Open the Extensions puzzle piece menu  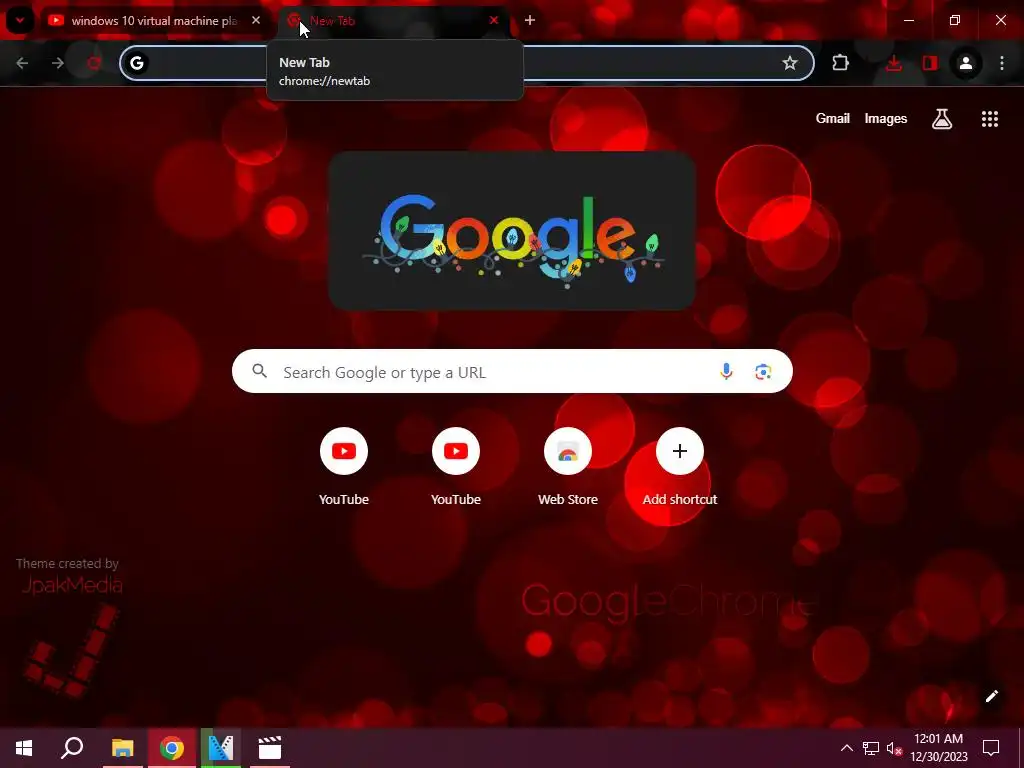[x=840, y=63]
